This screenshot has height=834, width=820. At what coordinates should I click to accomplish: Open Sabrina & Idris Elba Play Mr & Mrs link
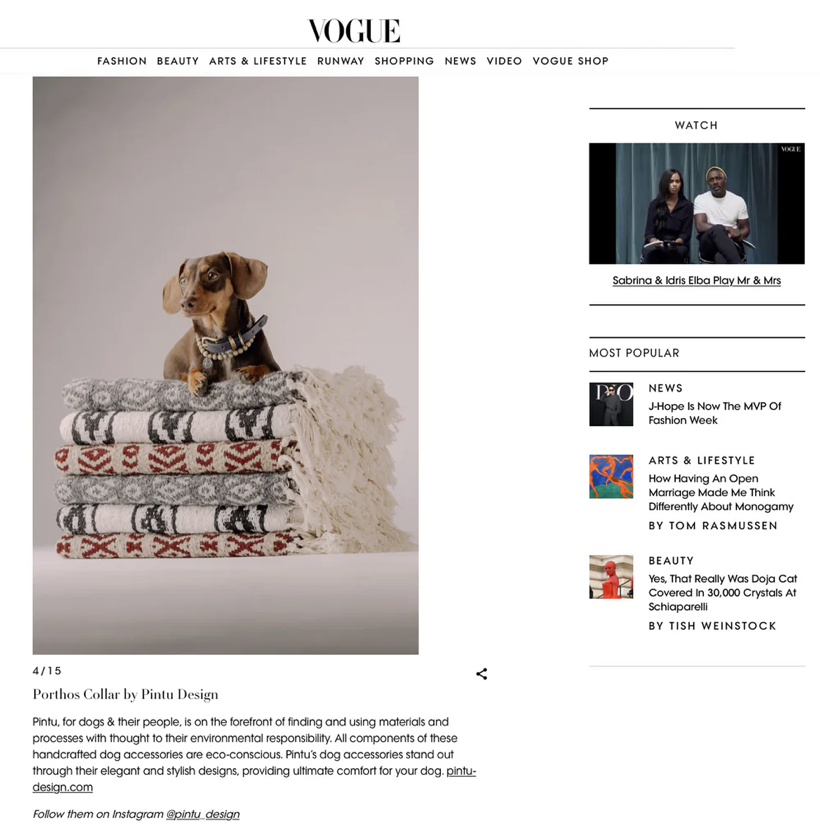tap(697, 280)
